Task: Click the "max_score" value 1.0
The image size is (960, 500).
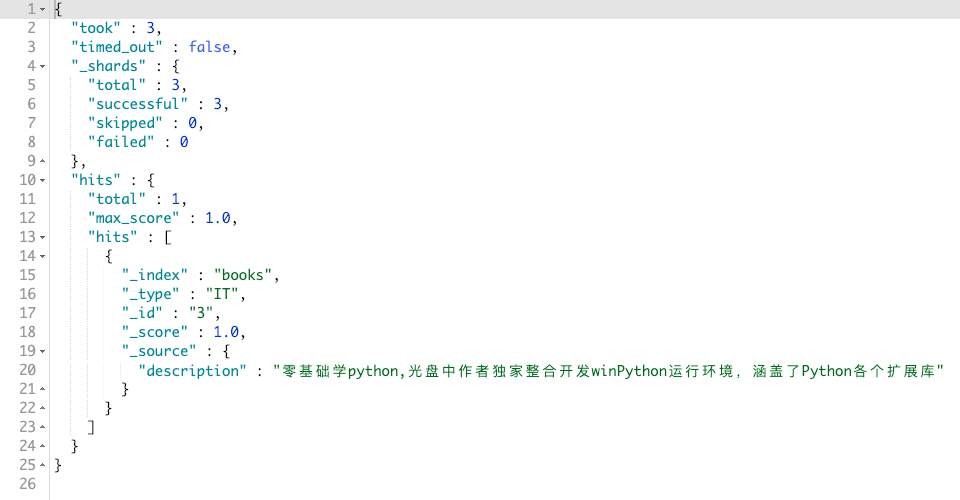Action: (x=217, y=218)
